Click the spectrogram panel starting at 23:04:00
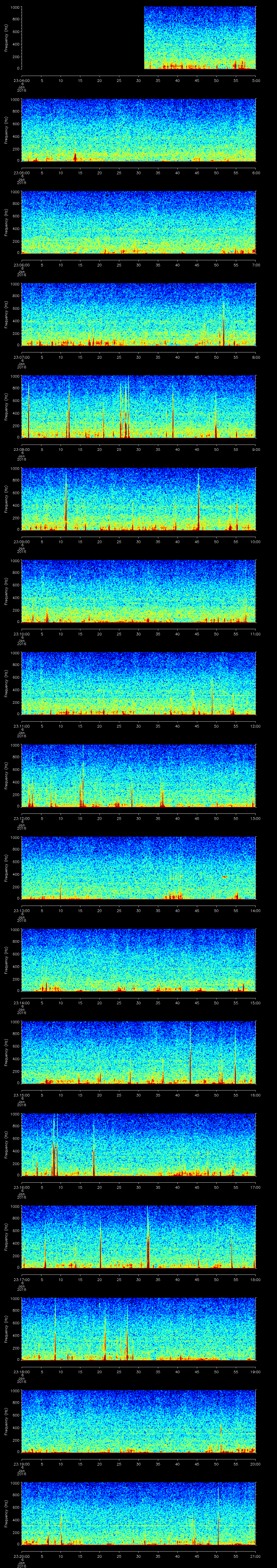The height and width of the screenshot is (1568, 277). point(139,38)
